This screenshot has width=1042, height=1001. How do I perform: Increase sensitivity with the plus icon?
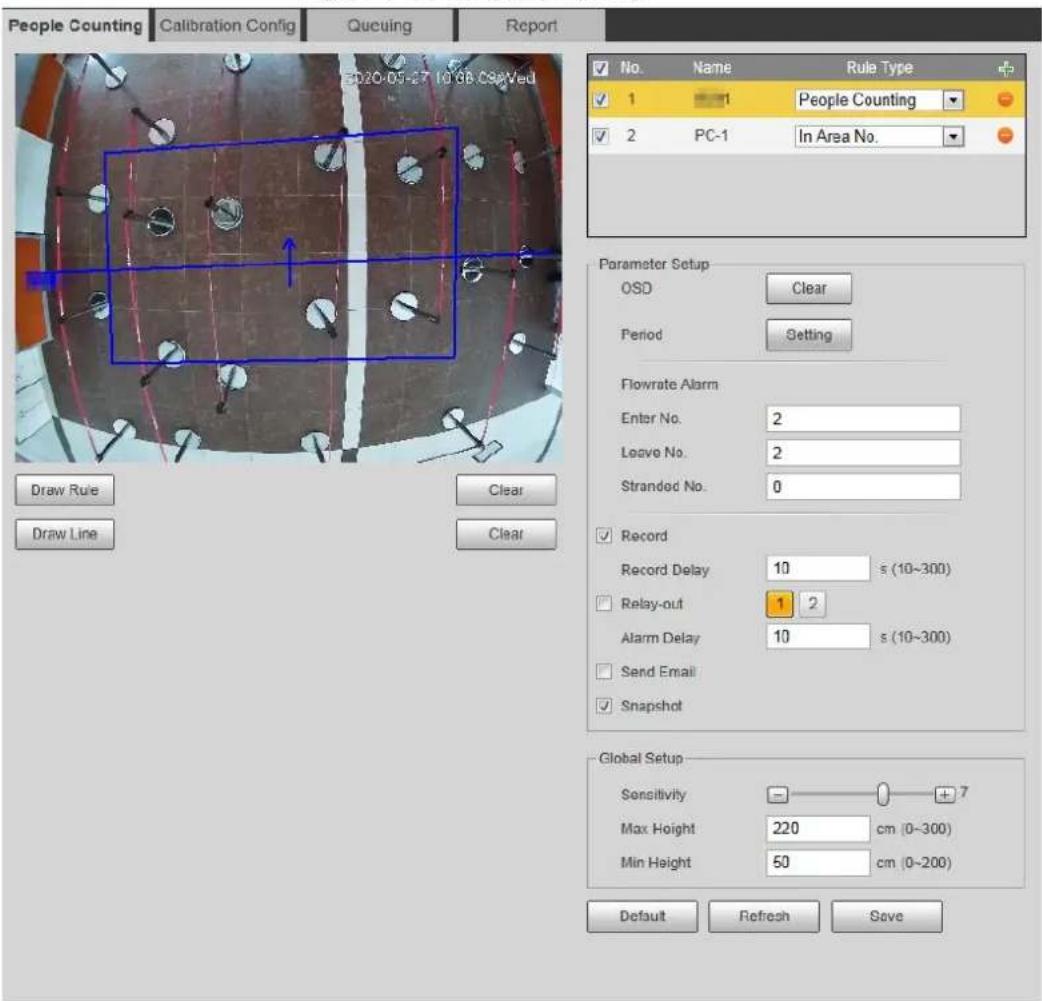coord(944,795)
